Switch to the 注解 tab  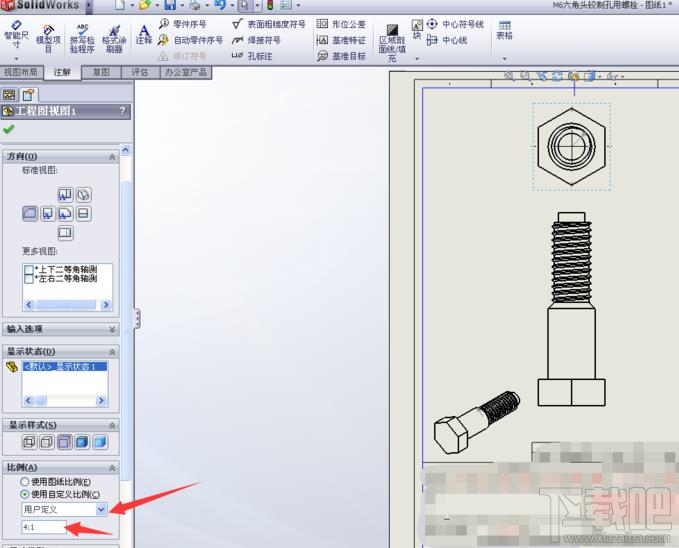(62, 72)
